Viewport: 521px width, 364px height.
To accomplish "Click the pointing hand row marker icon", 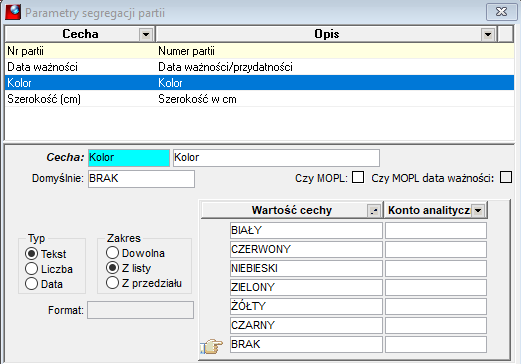I will 212,346.
